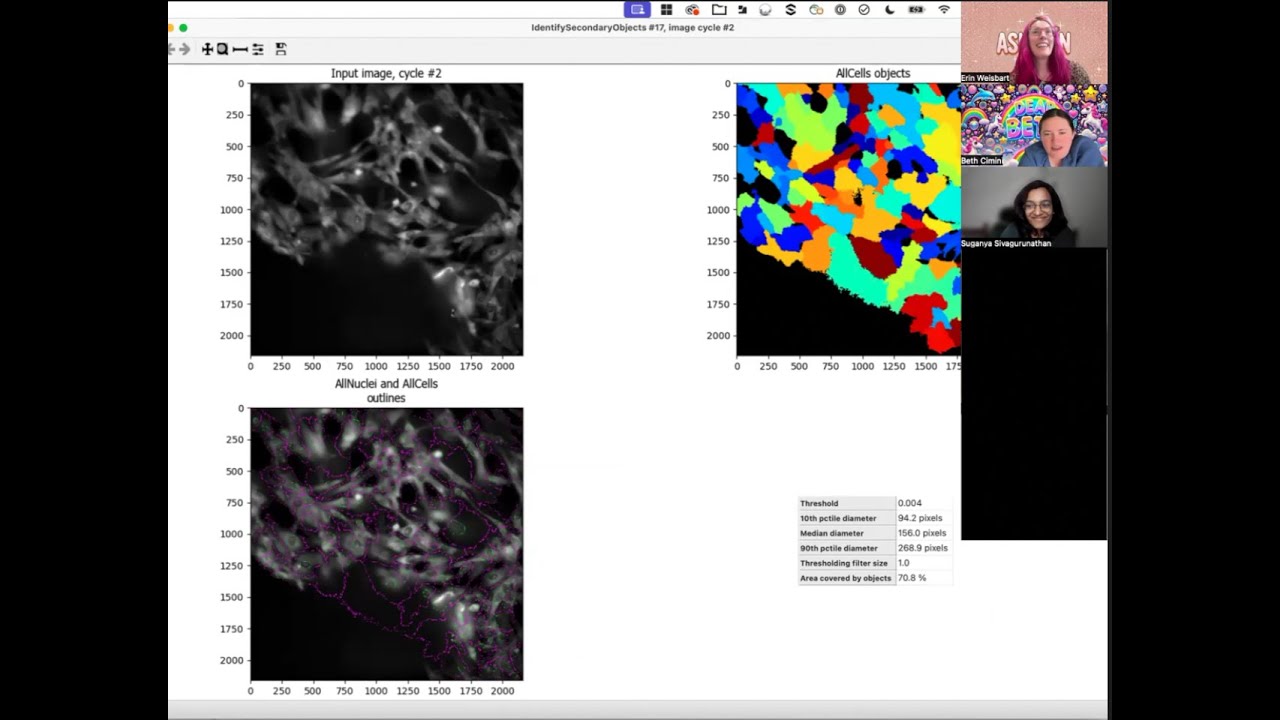
Task: Click the AllCells objects plot title
Action: point(873,73)
